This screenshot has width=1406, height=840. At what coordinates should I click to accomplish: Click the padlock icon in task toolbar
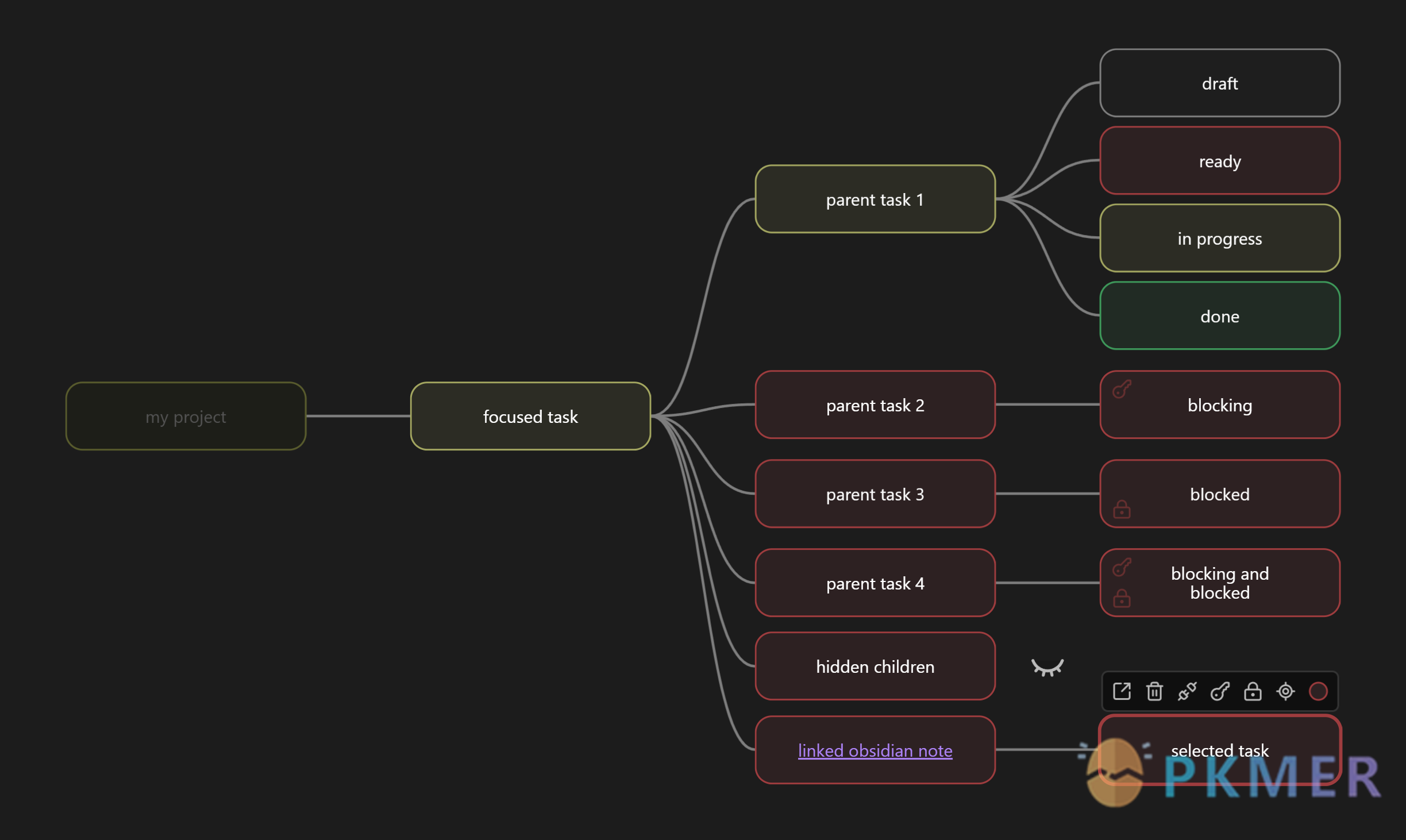click(x=1253, y=691)
